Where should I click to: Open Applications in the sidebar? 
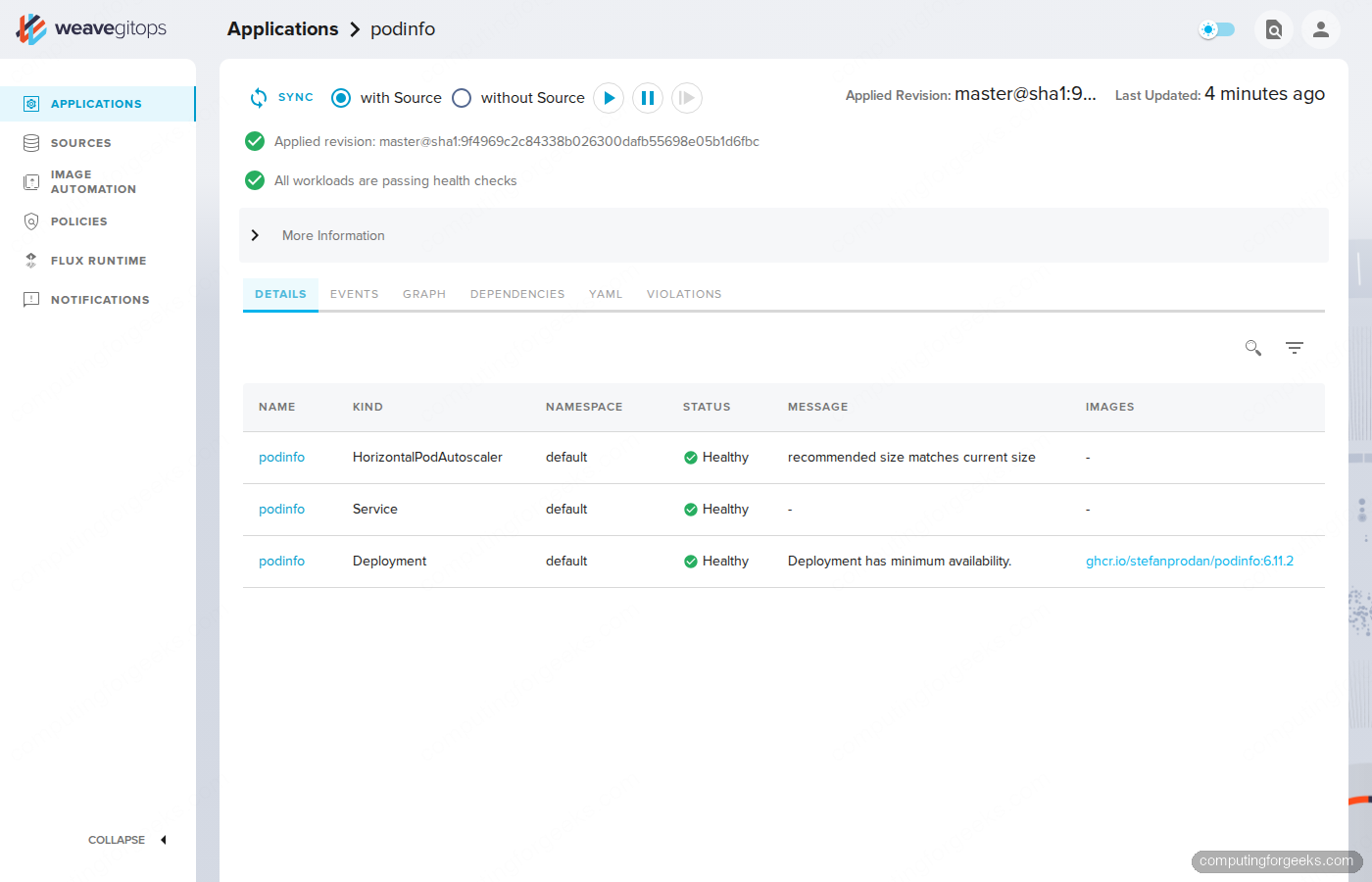click(97, 104)
